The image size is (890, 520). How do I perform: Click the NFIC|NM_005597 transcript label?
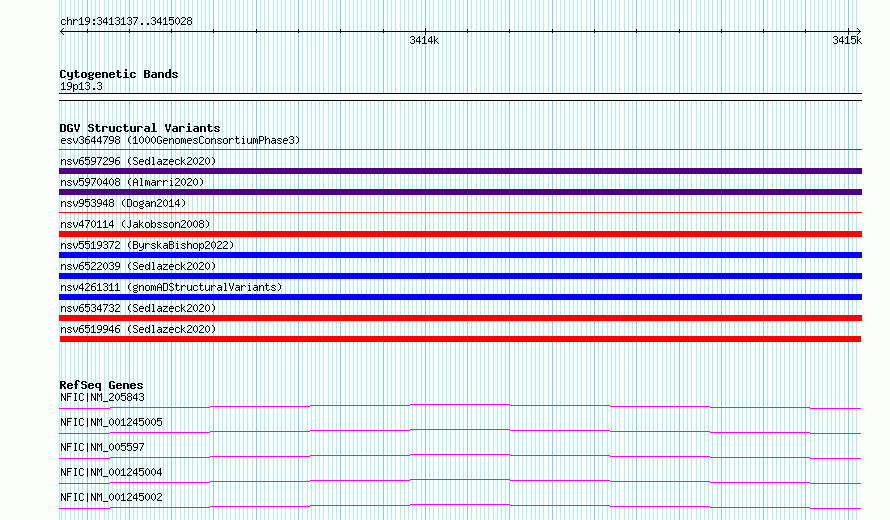(x=102, y=447)
